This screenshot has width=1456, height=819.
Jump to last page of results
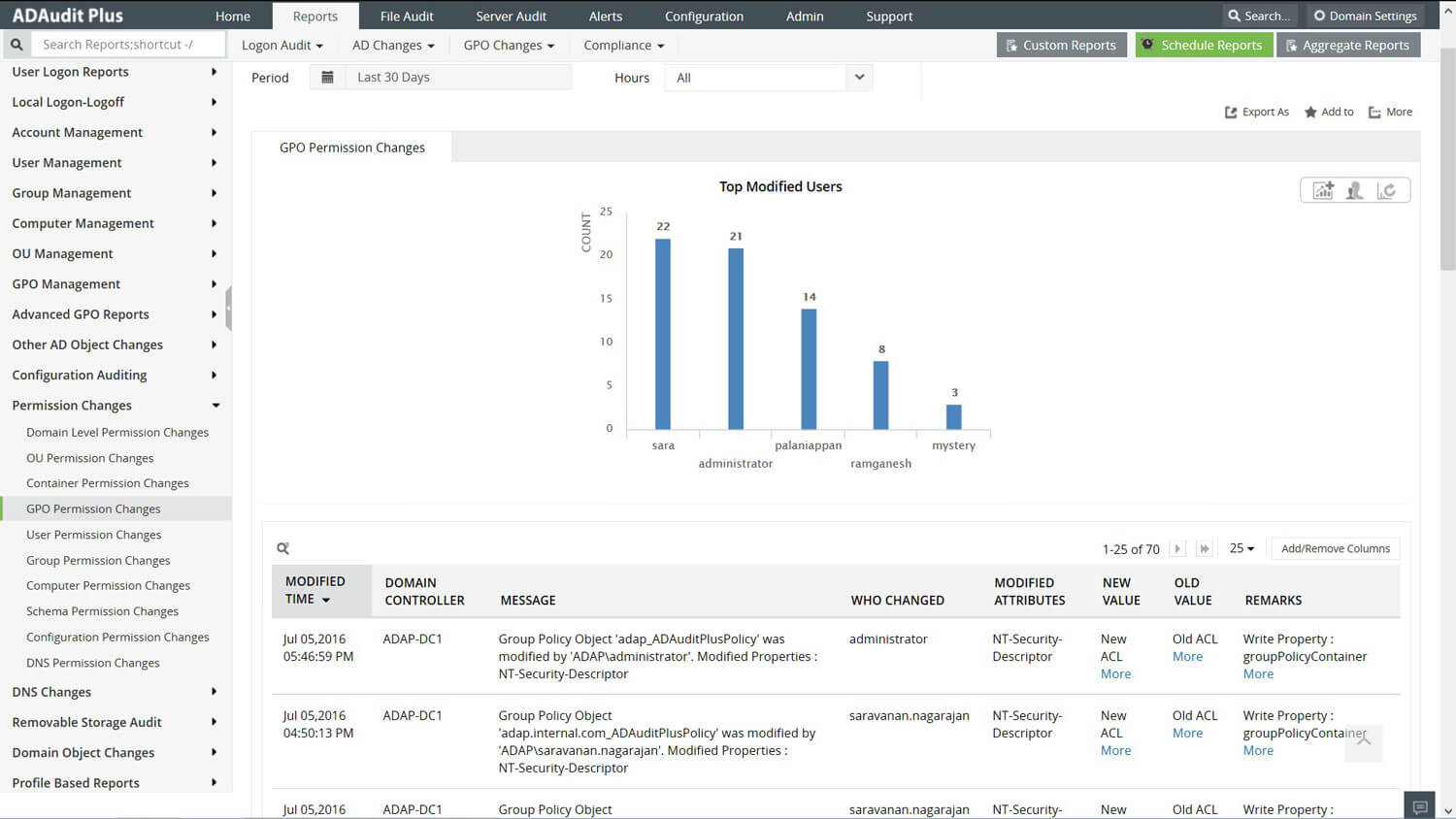(1204, 549)
